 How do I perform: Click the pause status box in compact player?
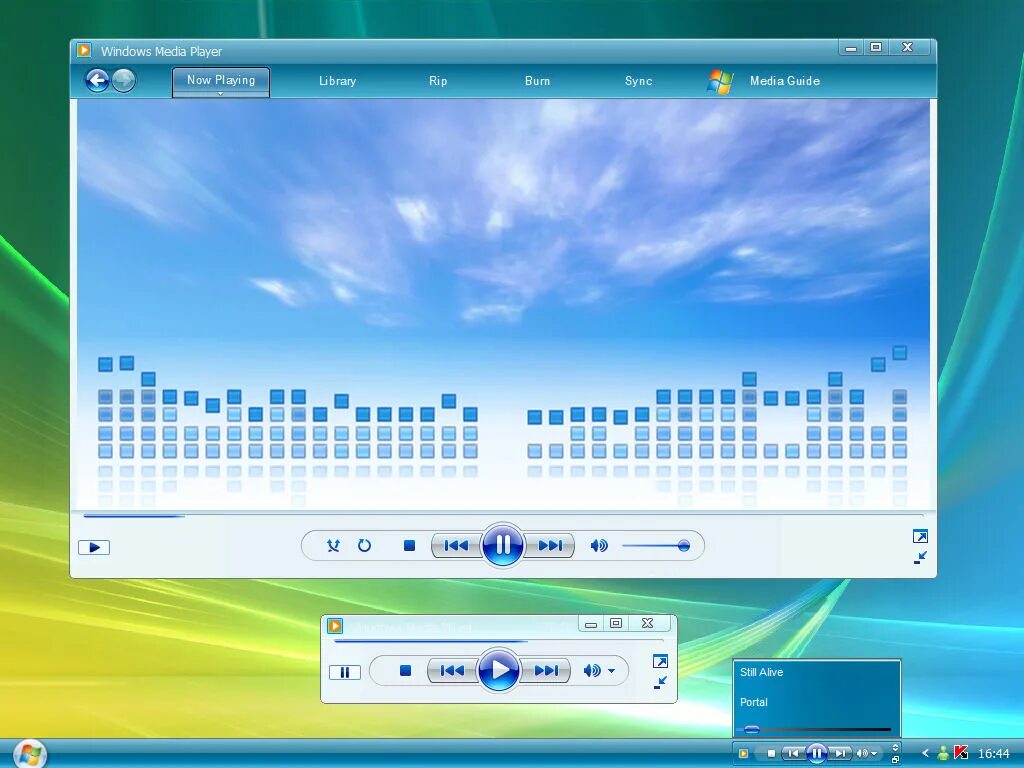pyautogui.click(x=345, y=672)
